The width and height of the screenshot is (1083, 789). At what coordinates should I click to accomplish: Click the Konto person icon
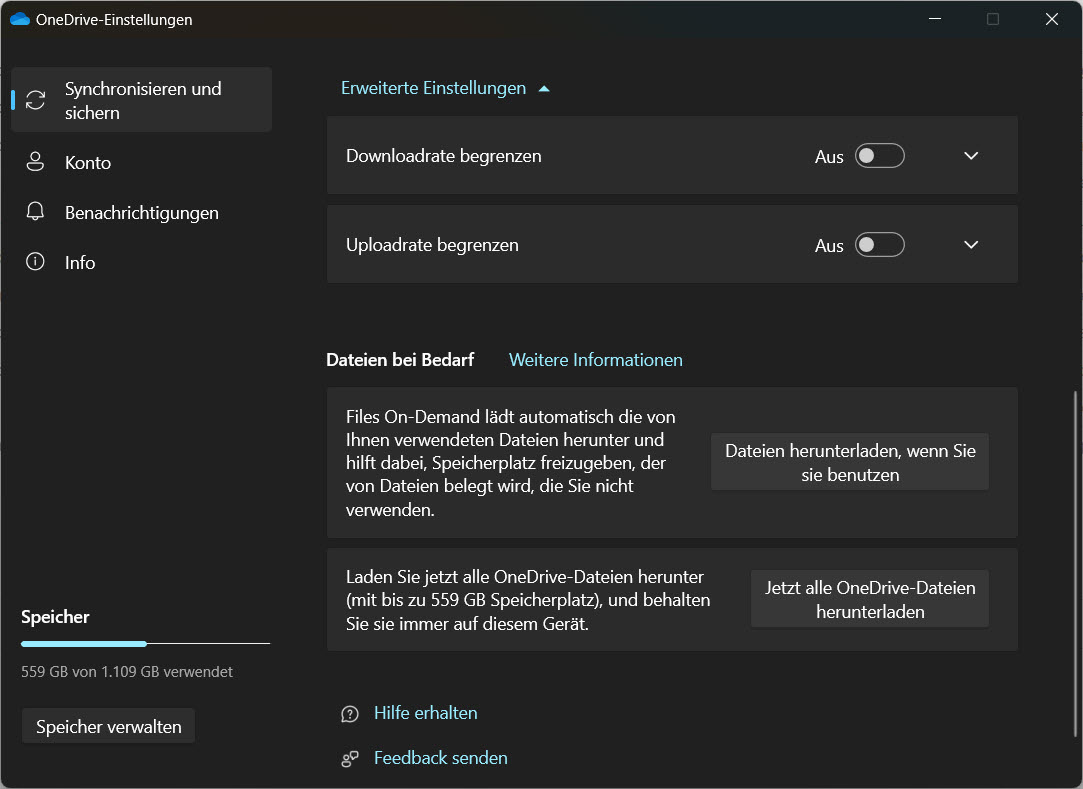pyautogui.click(x=36, y=162)
